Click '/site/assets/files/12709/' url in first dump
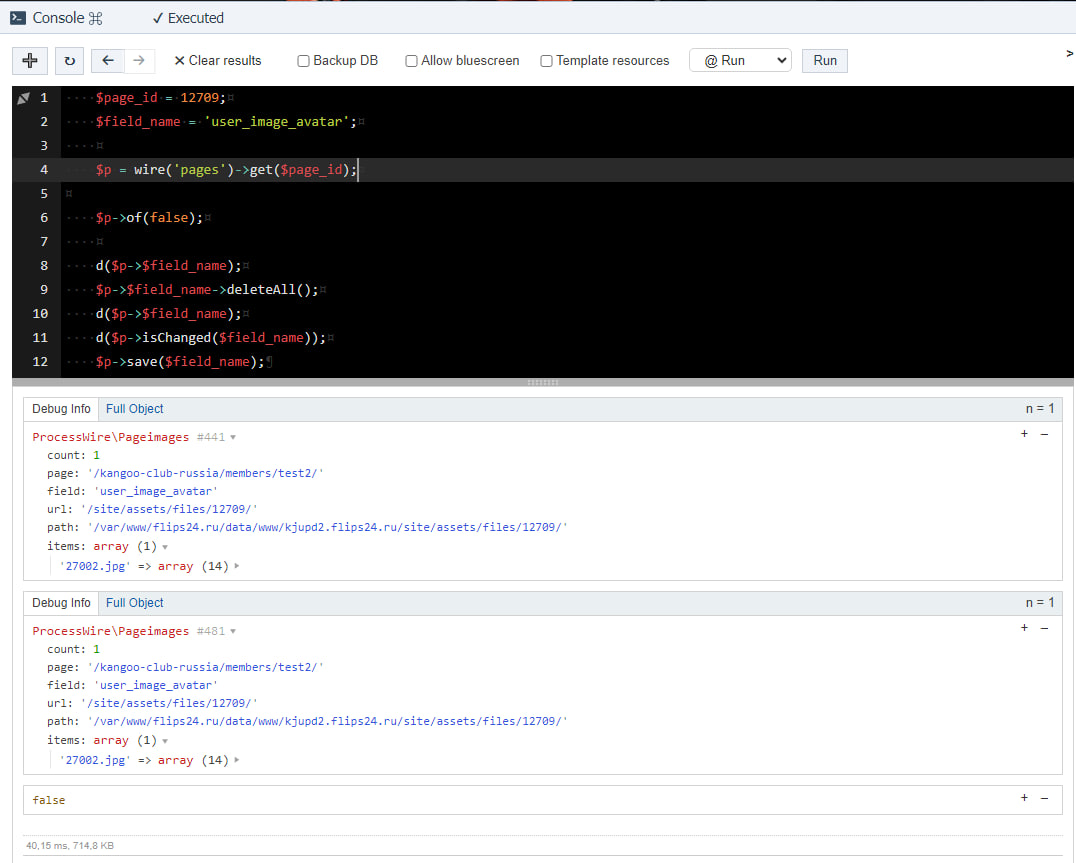Screen dimensions: 1076x863 (x=169, y=509)
